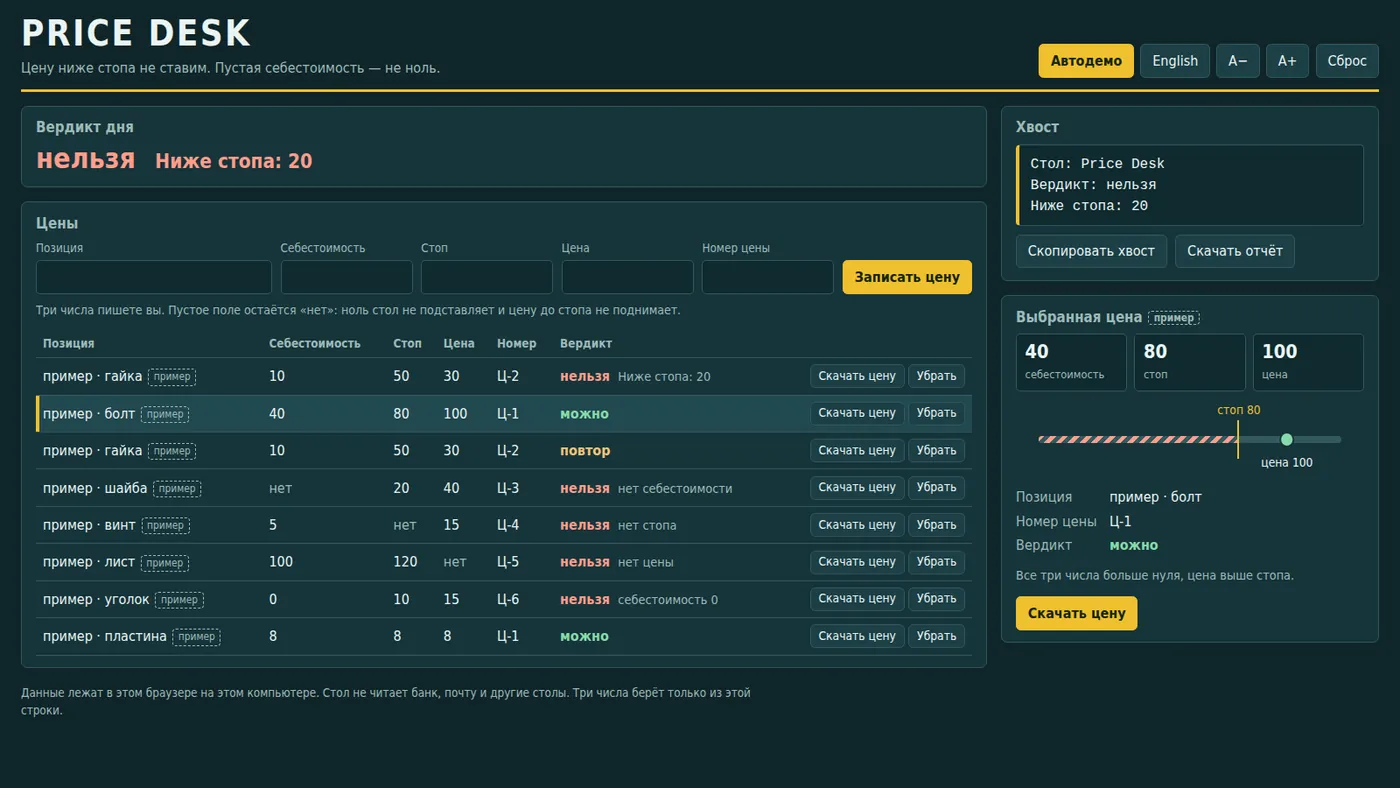Viewport: 1400px width, 788px height.
Task: Download price for the уголок row
Action: [x=857, y=598]
